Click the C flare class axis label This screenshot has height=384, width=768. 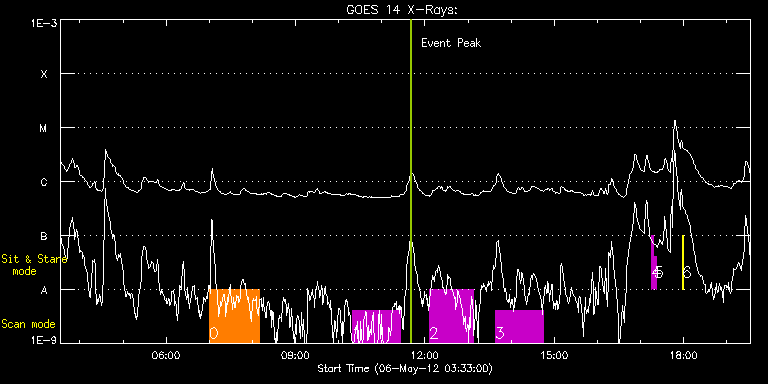click(44, 182)
